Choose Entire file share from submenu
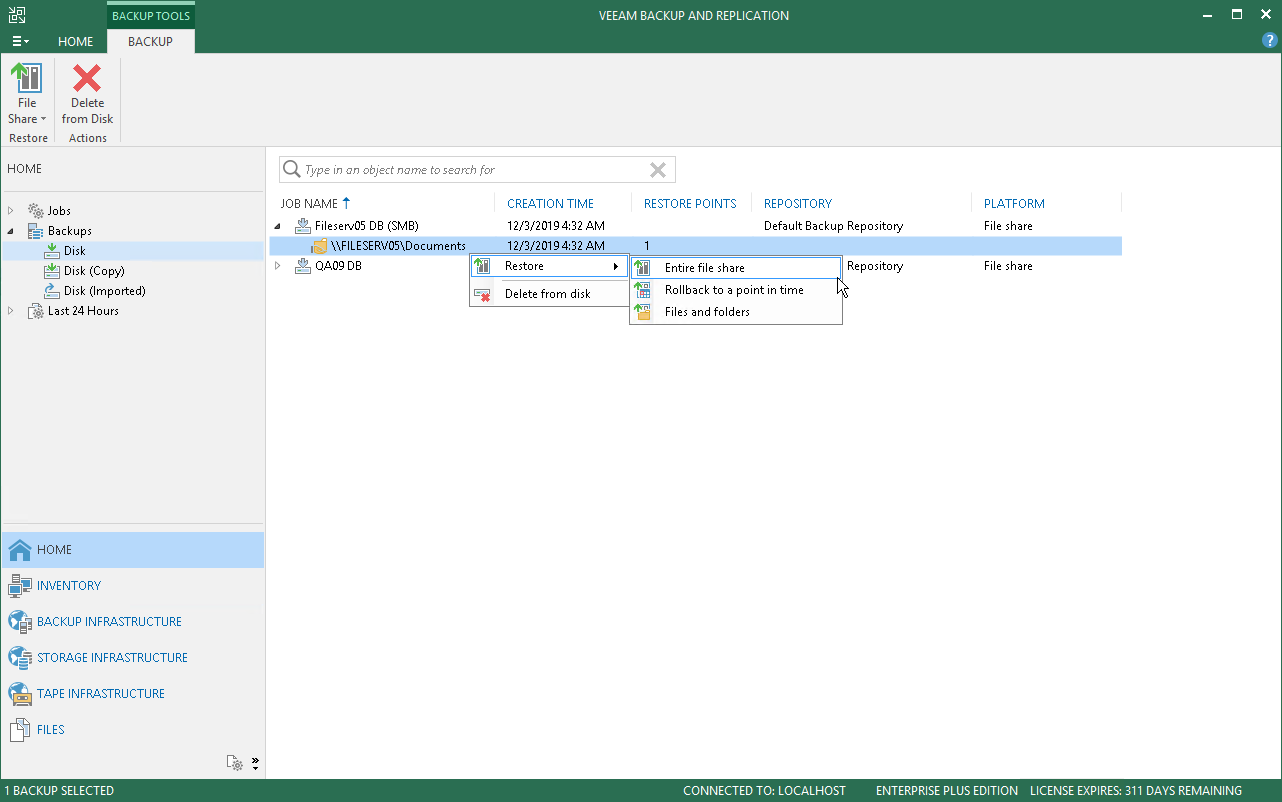The width and height of the screenshot is (1282, 802). point(736,268)
